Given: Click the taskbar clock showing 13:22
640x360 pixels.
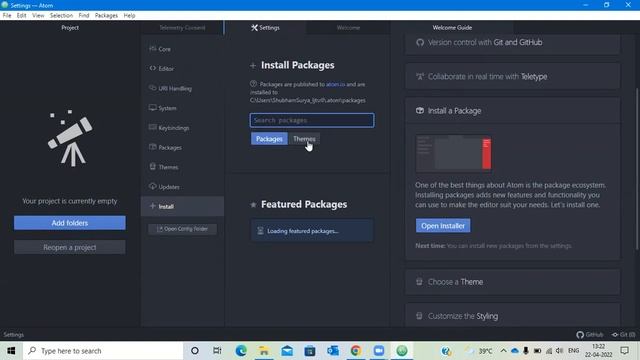Looking at the screenshot, I should coord(598,351).
